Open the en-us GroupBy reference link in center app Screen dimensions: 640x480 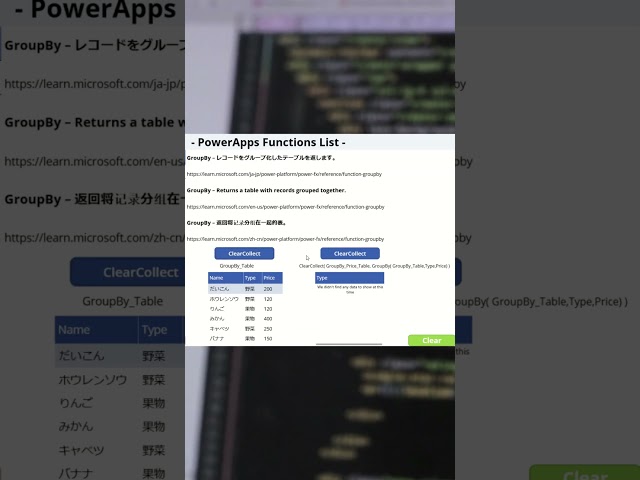pyautogui.click(x=285, y=207)
